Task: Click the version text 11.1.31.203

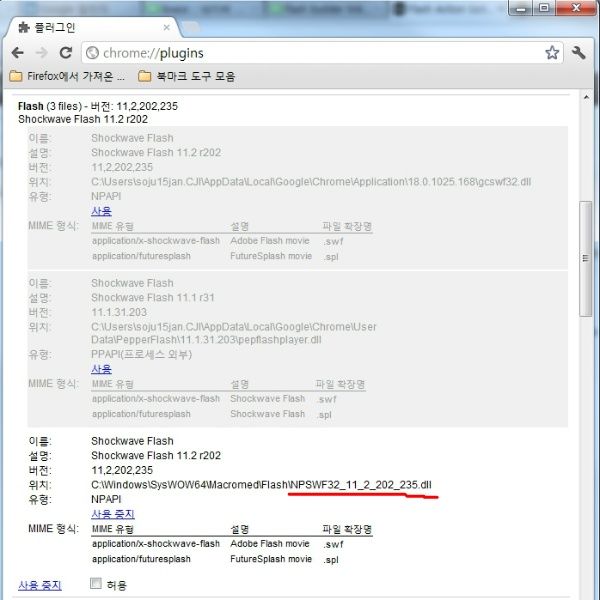Action: pyautogui.click(x=119, y=312)
